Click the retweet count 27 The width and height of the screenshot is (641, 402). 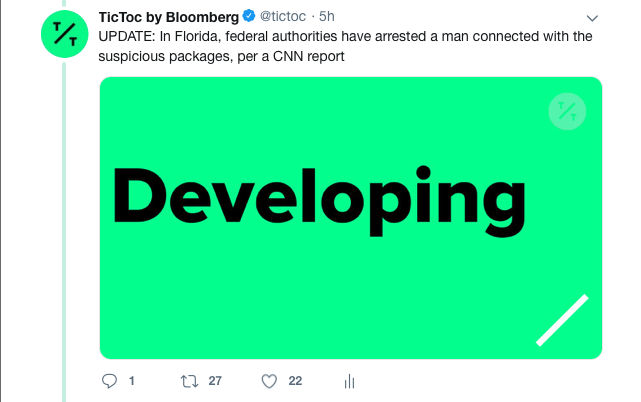click(214, 381)
